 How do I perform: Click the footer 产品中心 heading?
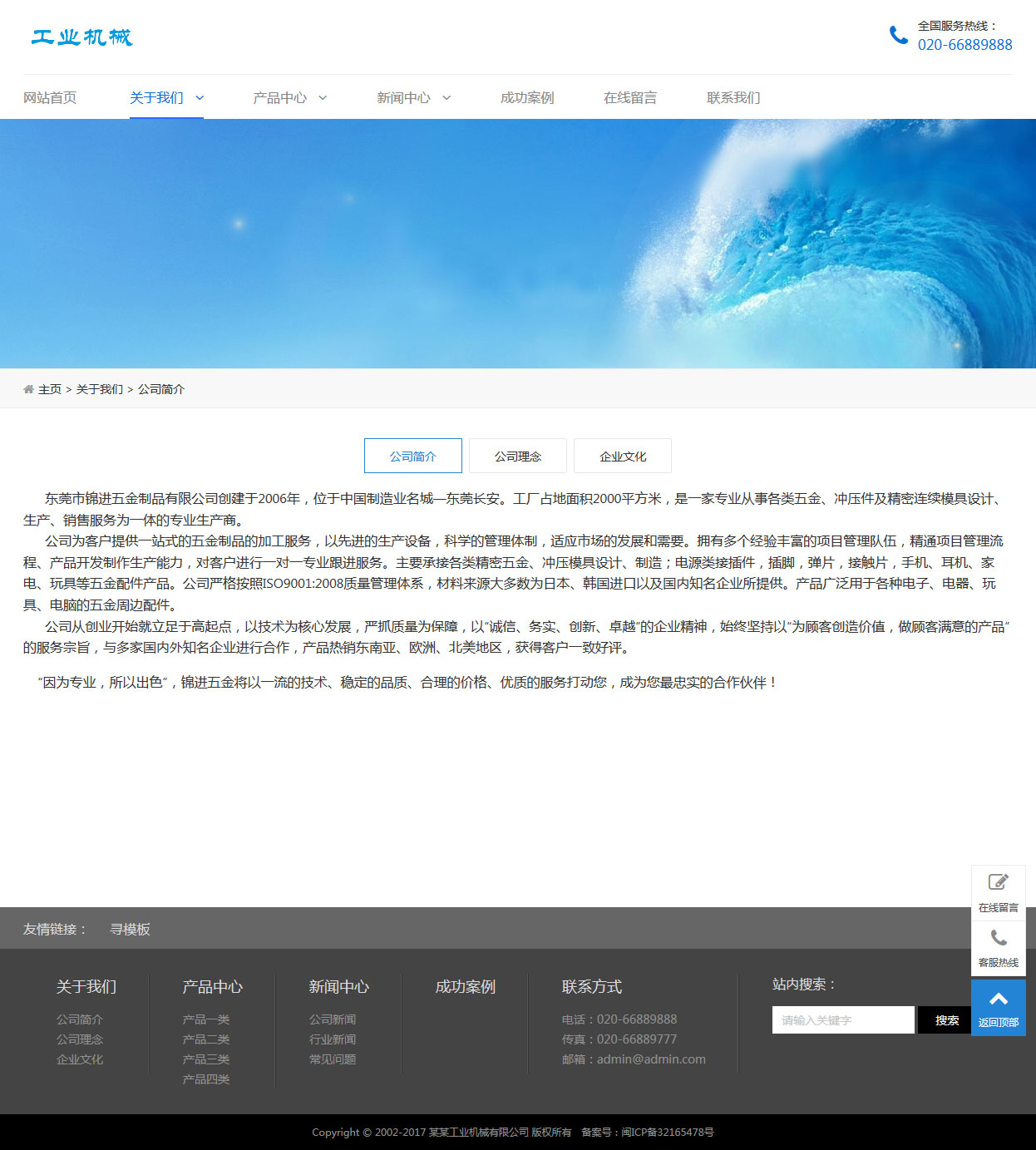tap(213, 987)
